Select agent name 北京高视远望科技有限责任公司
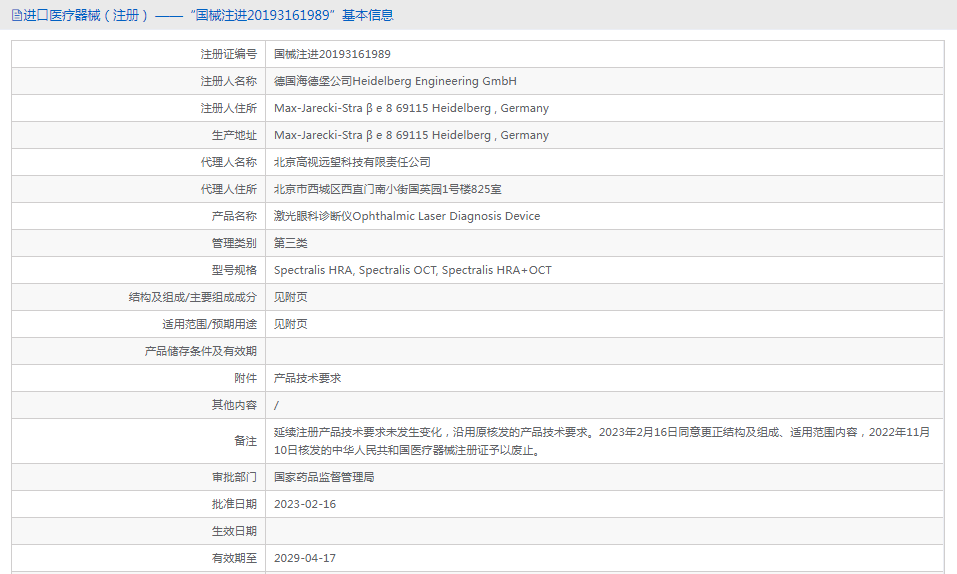The image size is (957, 574). [352, 162]
